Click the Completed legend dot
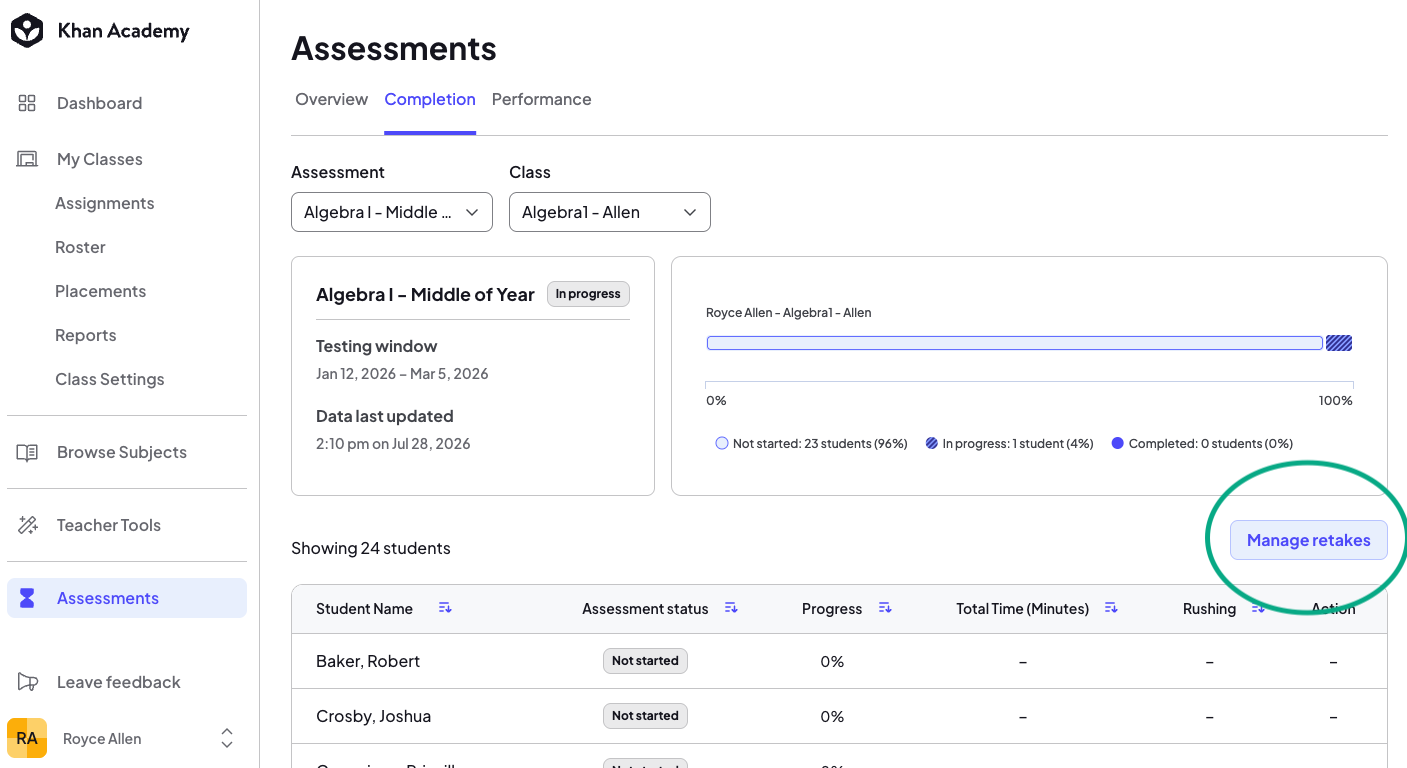 tap(1118, 443)
